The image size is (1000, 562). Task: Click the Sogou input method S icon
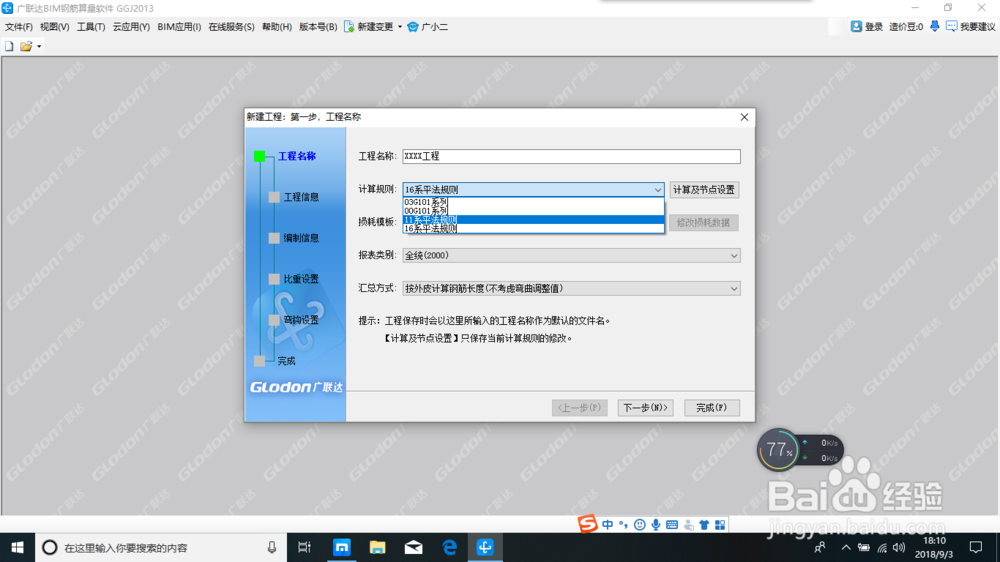[x=587, y=524]
